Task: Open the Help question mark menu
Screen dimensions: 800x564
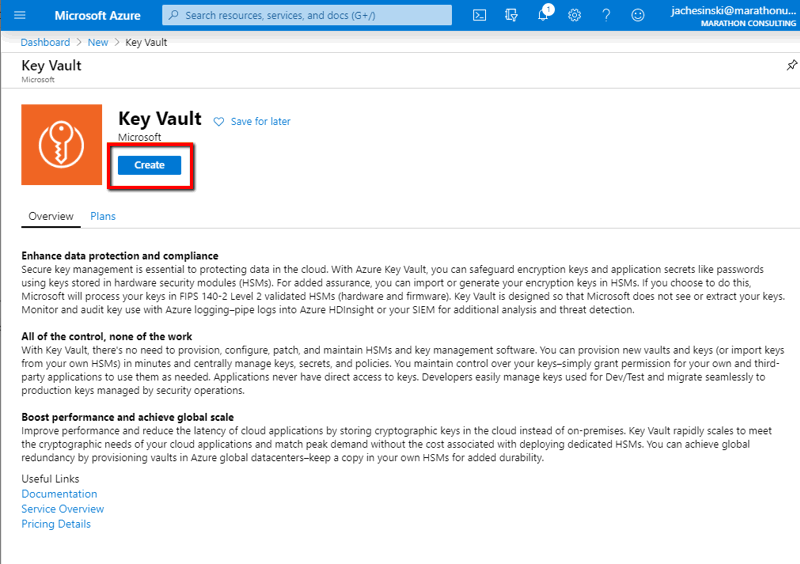Action: click(606, 15)
